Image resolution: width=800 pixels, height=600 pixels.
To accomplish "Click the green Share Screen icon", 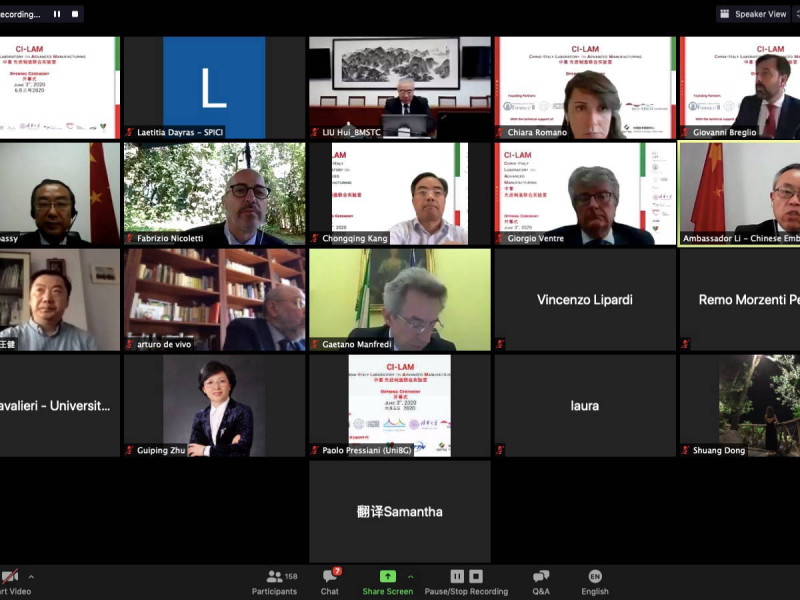I will [x=388, y=577].
